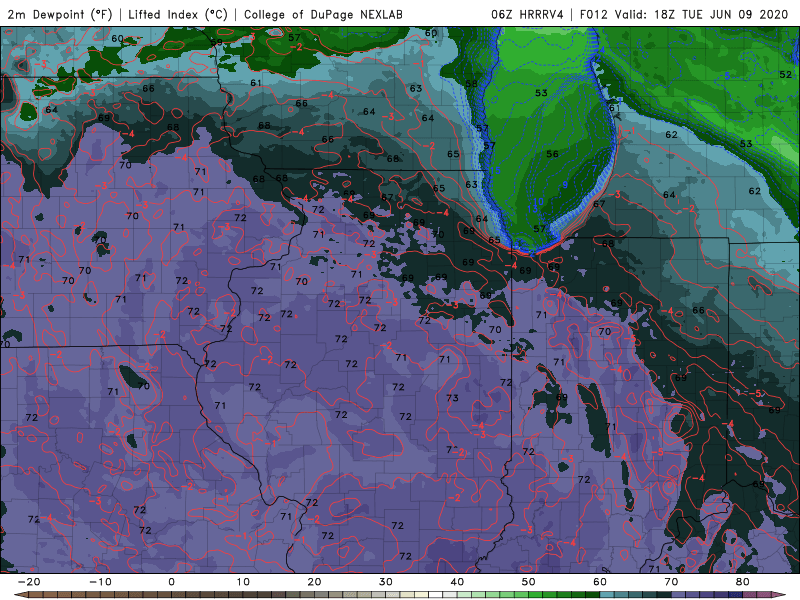The width and height of the screenshot is (800, 600).
Task: Click the 20 label on the color scale
Action: click(x=314, y=582)
